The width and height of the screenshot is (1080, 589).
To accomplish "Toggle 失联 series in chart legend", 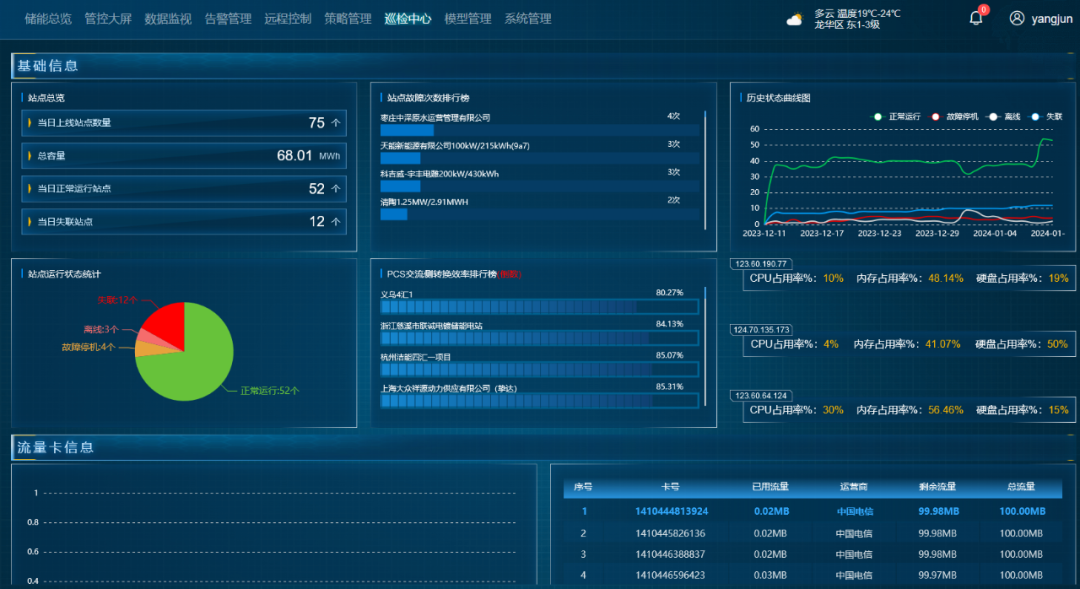I will [1046, 116].
